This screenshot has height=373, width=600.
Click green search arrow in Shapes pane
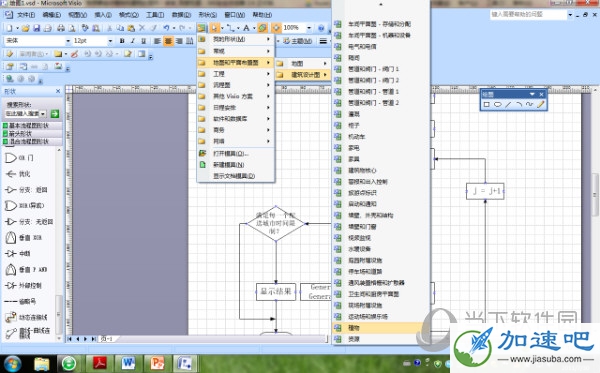[x=55, y=114]
